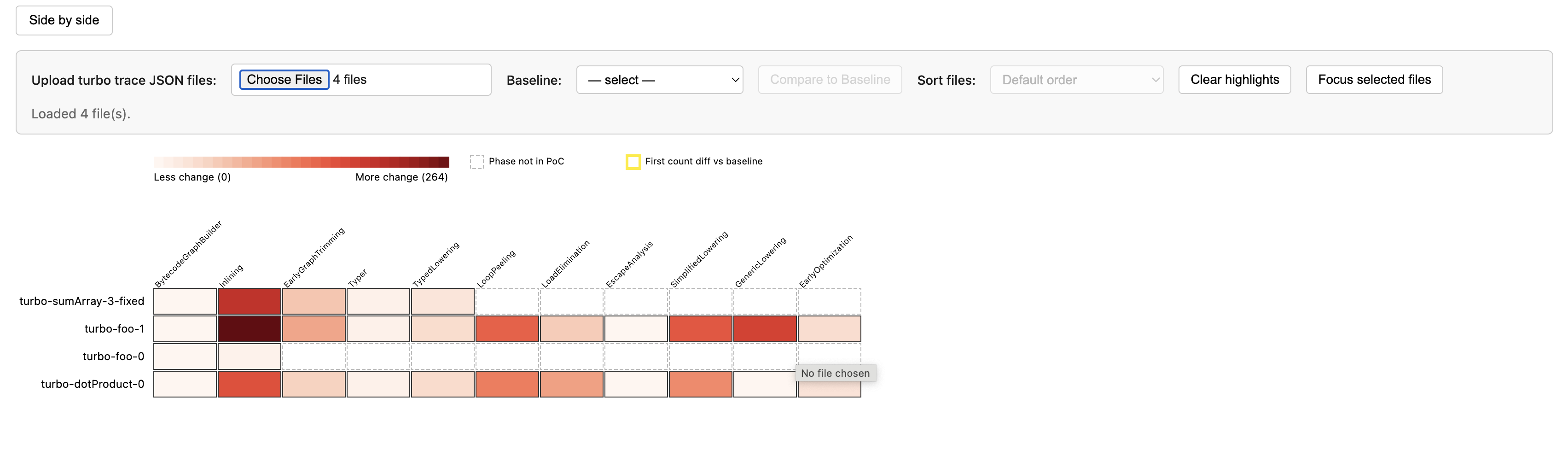
Task: Click the 'Less change (0)' legend label
Action: click(192, 177)
